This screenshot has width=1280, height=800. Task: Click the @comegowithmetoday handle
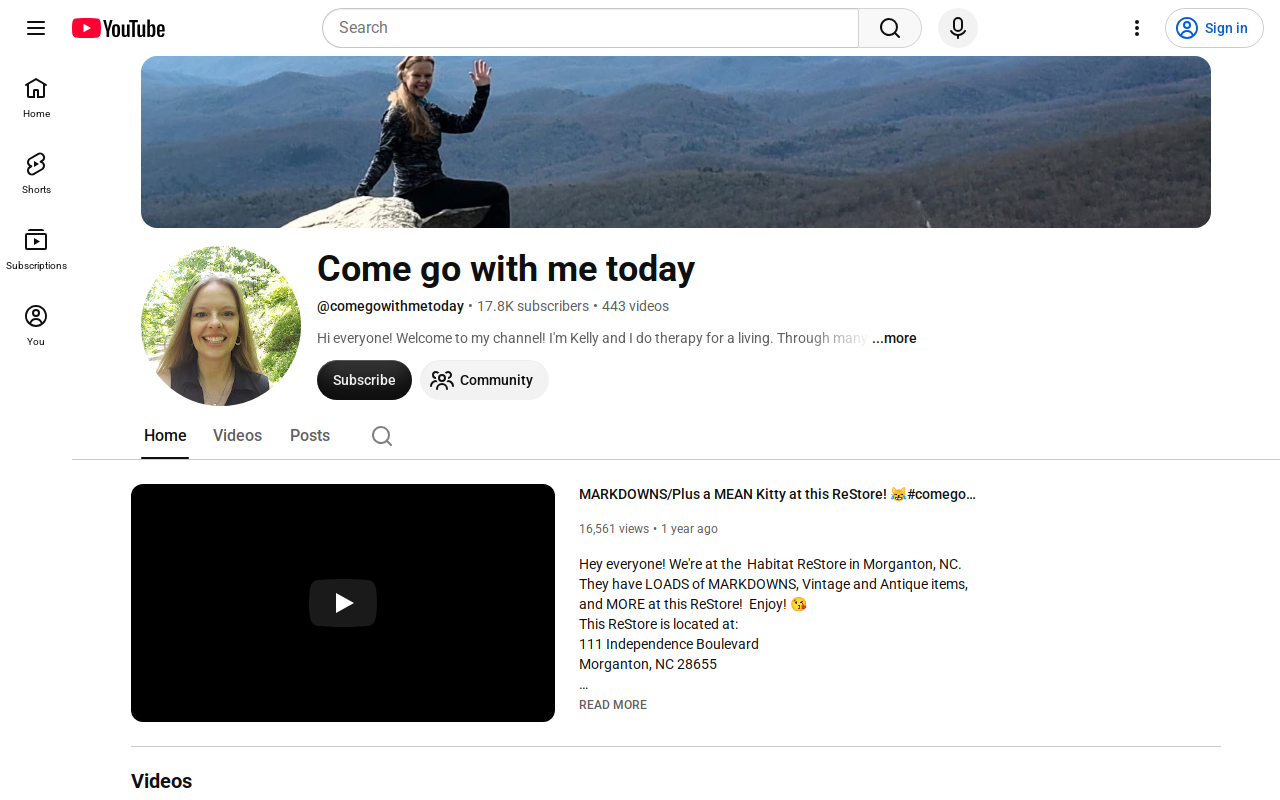[x=390, y=306]
